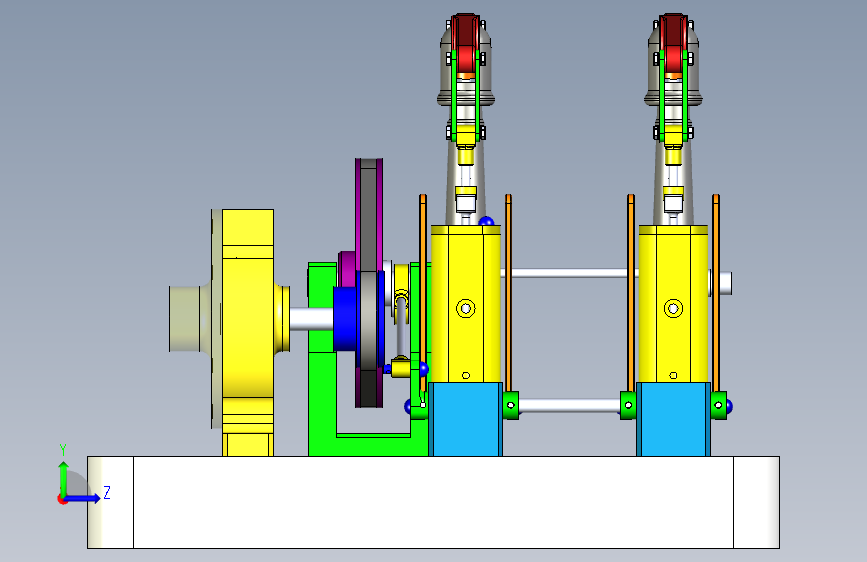Pick the circular port on right yellow cylinder

[673, 309]
